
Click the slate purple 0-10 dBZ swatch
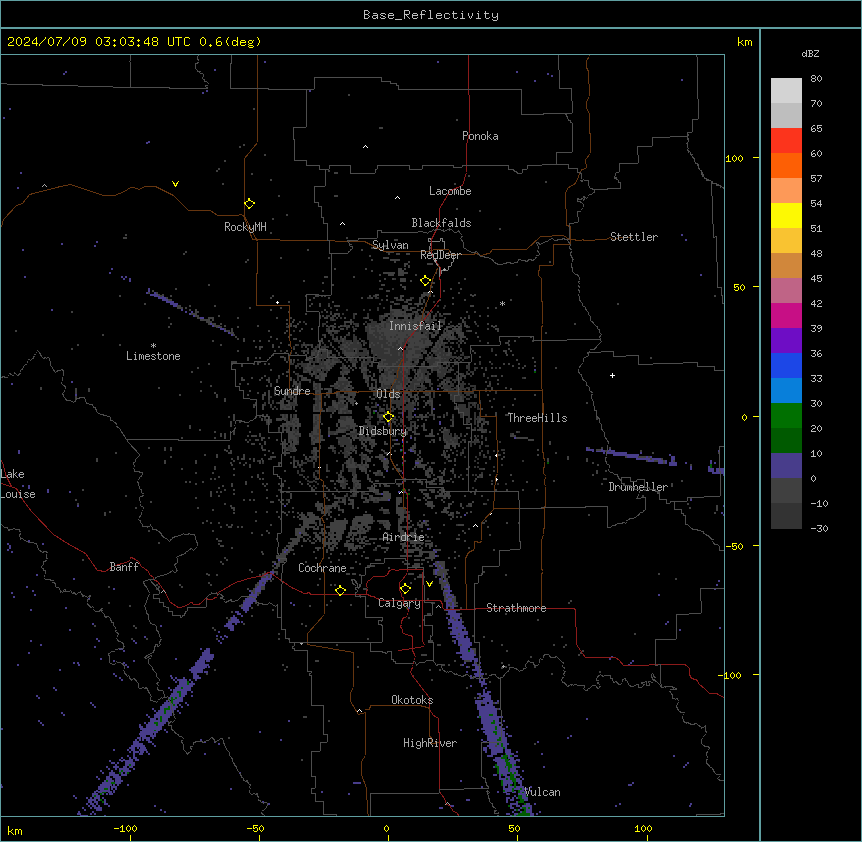pos(786,466)
